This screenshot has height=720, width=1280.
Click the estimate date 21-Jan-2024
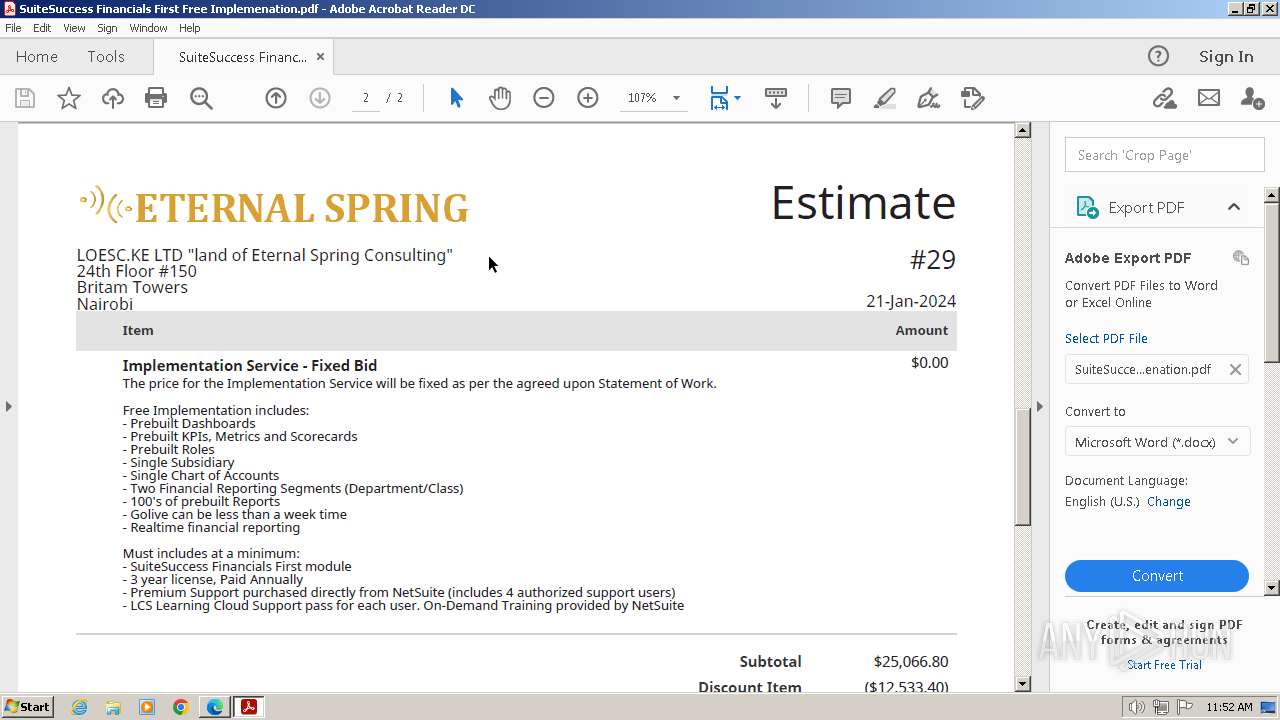[x=911, y=301]
